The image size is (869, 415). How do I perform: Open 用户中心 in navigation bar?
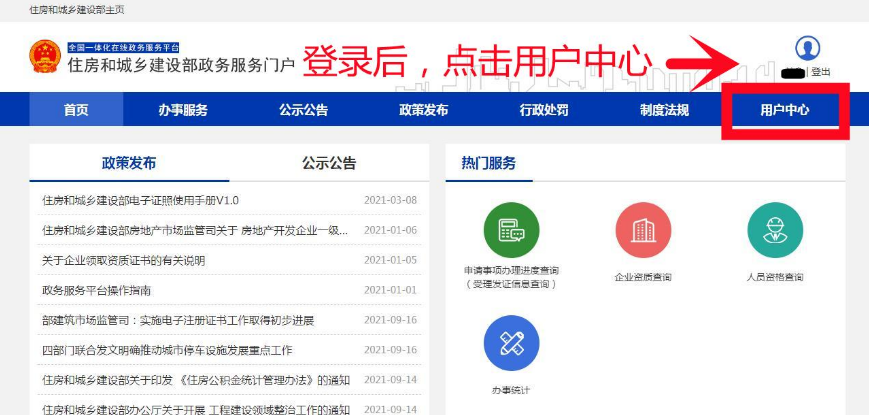[x=784, y=110]
